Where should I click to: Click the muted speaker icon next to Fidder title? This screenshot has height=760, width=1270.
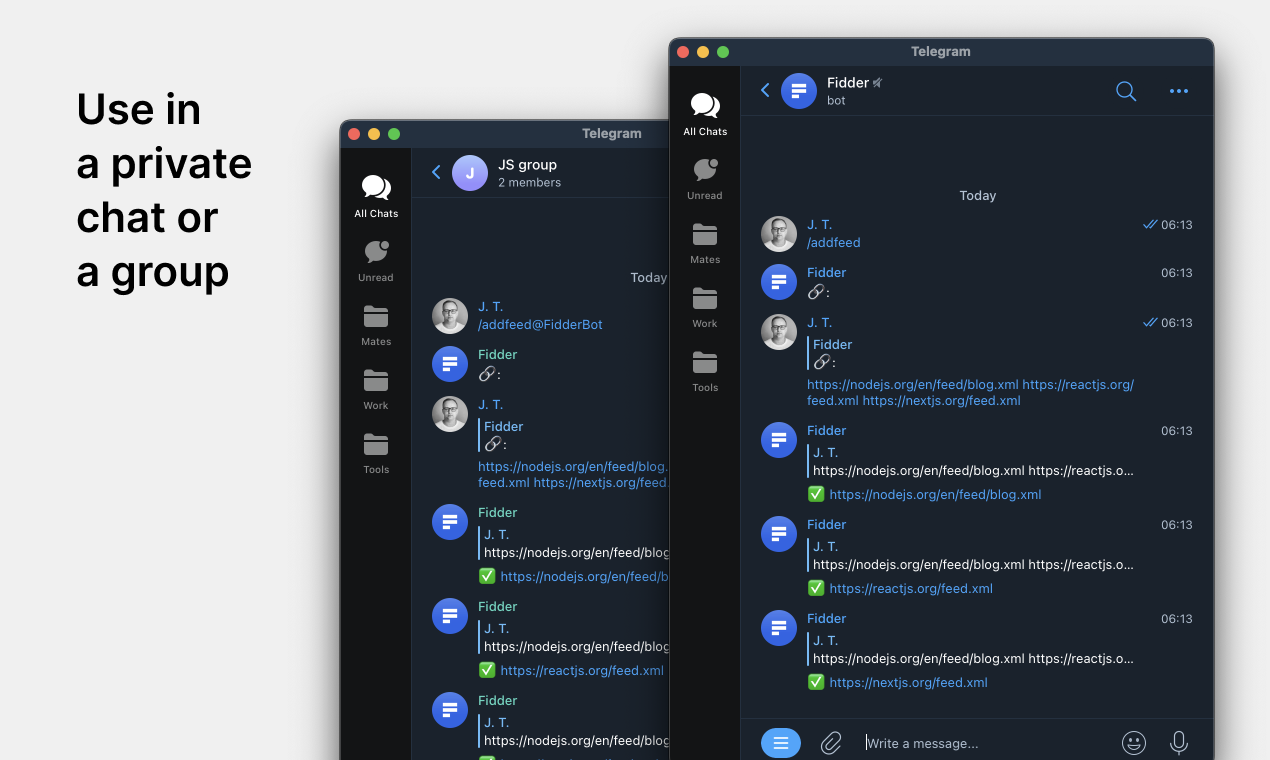click(x=877, y=83)
